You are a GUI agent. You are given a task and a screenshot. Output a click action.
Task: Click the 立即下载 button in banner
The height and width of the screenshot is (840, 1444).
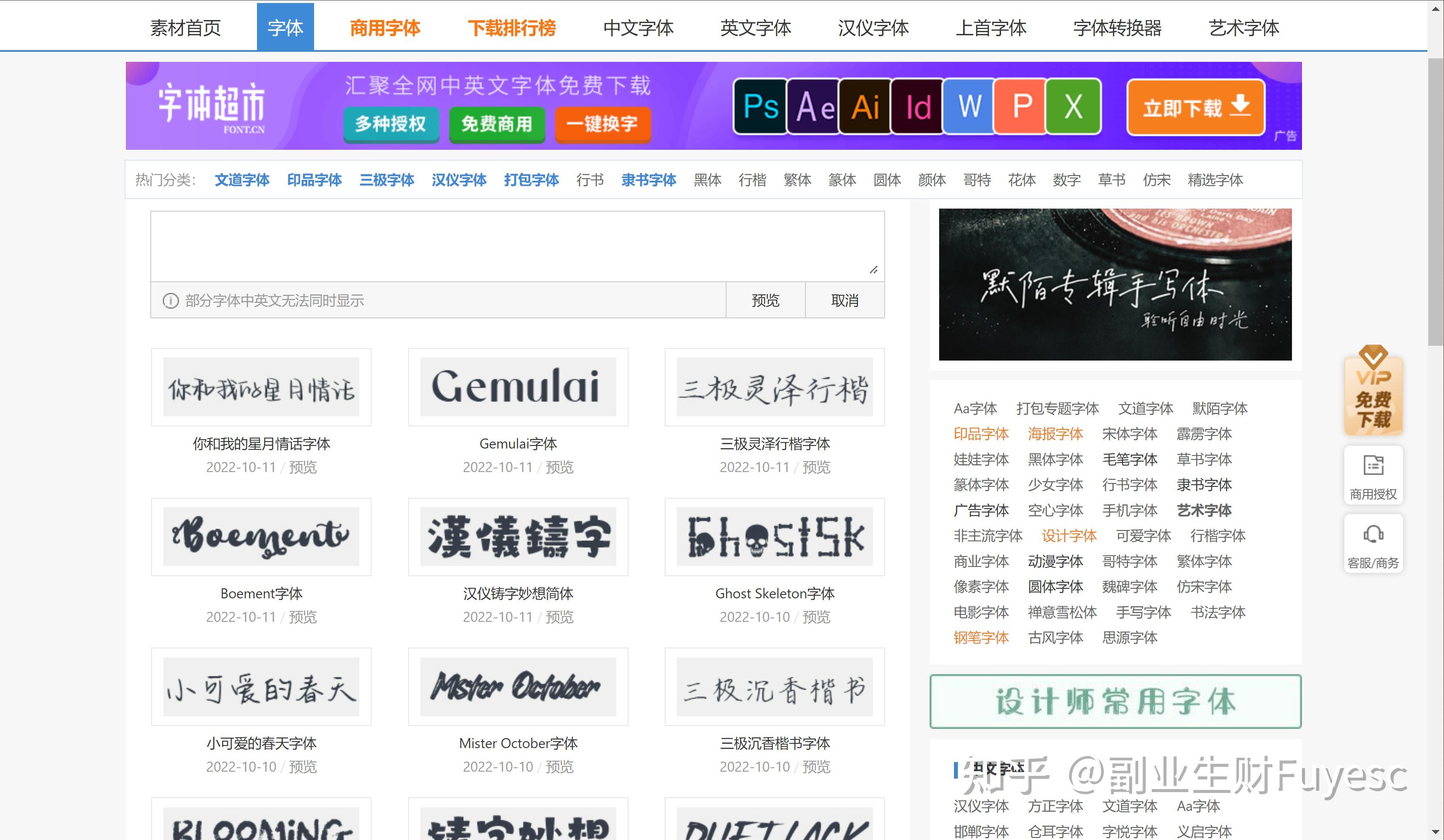[x=1195, y=107]
